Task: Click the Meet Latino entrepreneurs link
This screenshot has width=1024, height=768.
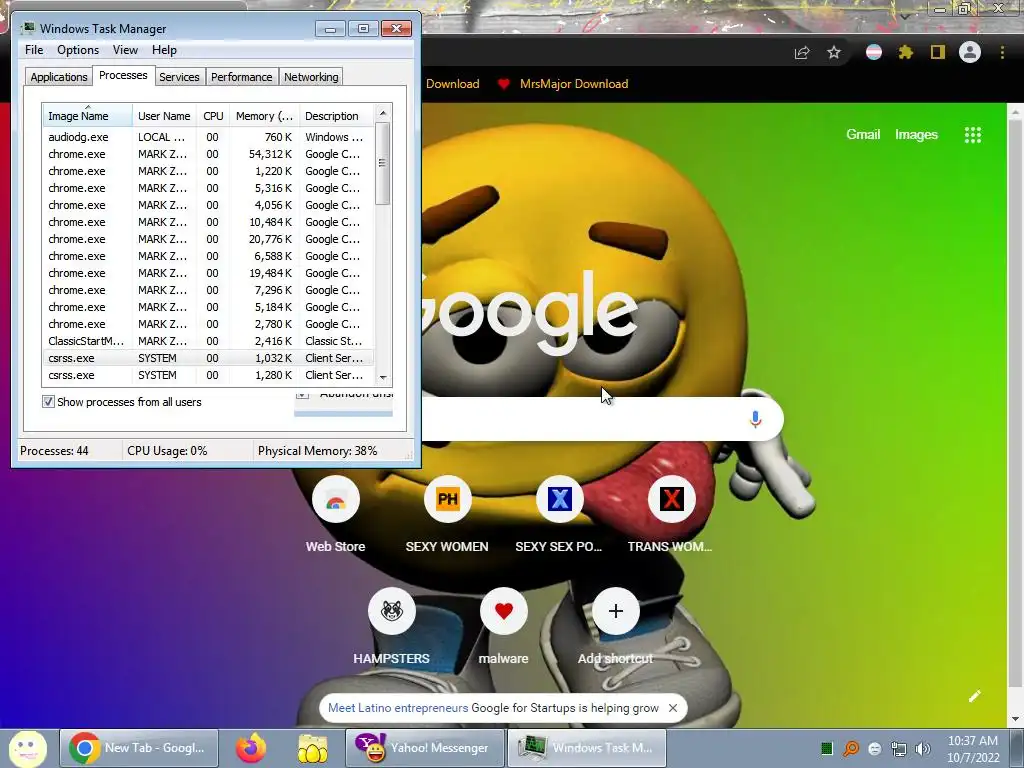Action: point(398,708)
